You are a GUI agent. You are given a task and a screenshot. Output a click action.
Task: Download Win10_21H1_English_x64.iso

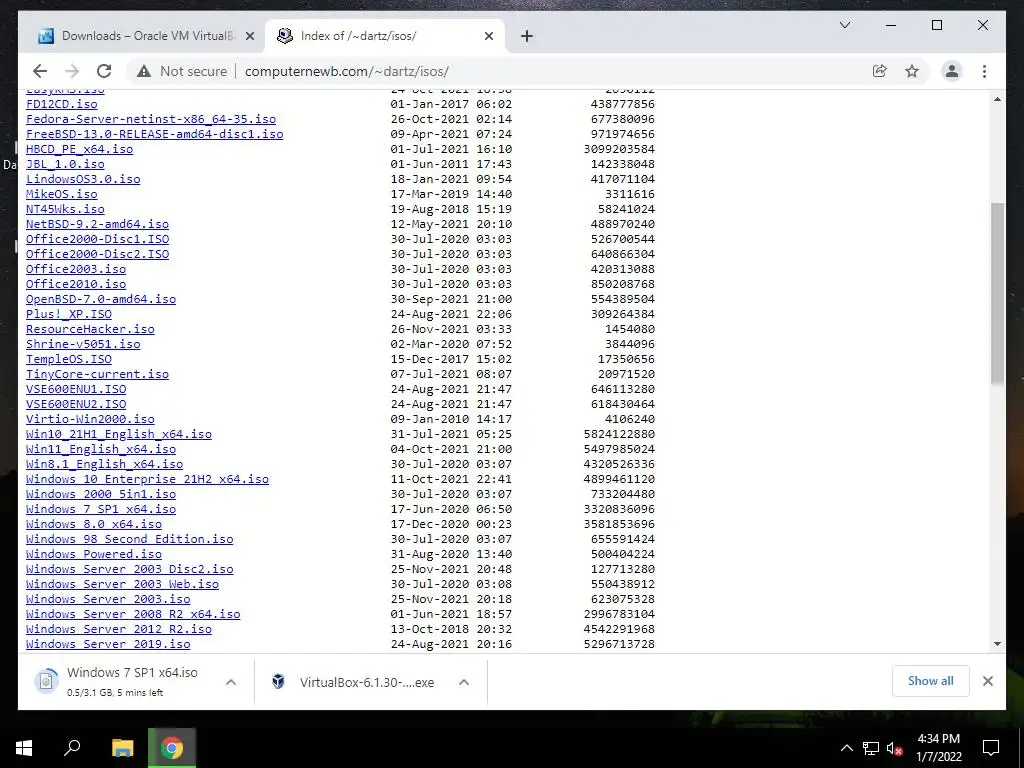point(119,435)
